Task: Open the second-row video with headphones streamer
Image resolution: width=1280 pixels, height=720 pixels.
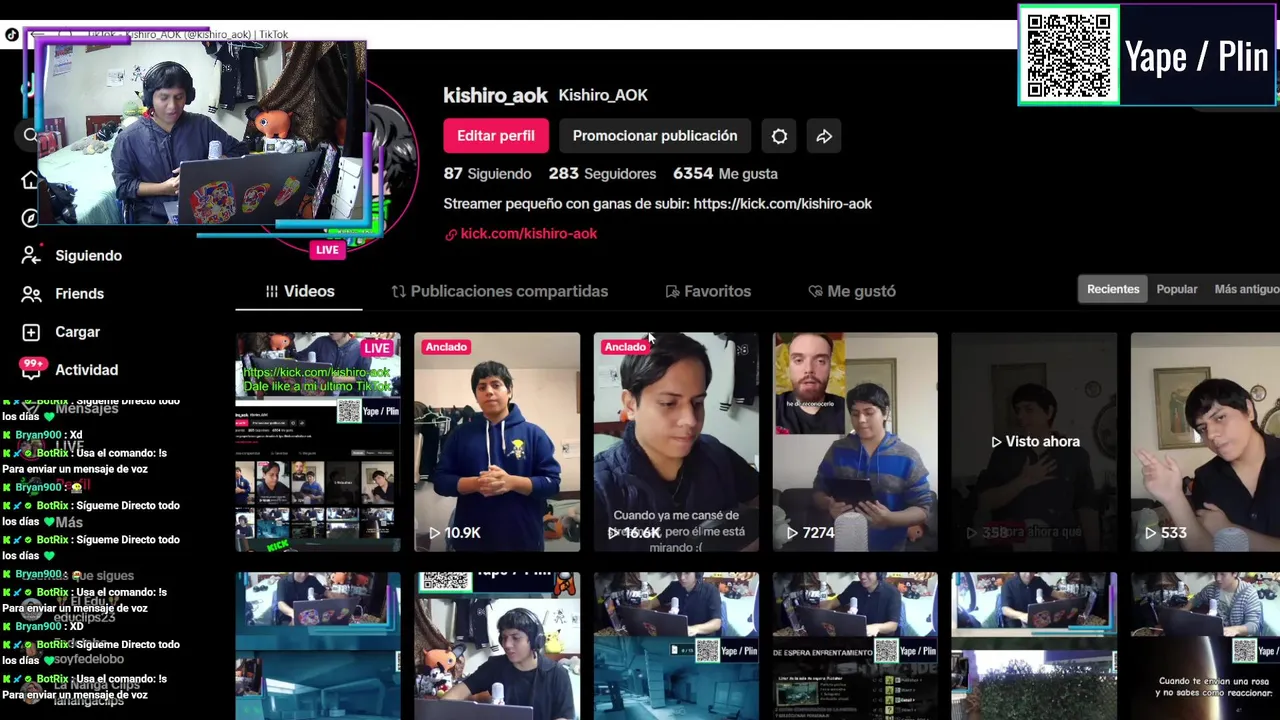Action: [x=497, y=646]
